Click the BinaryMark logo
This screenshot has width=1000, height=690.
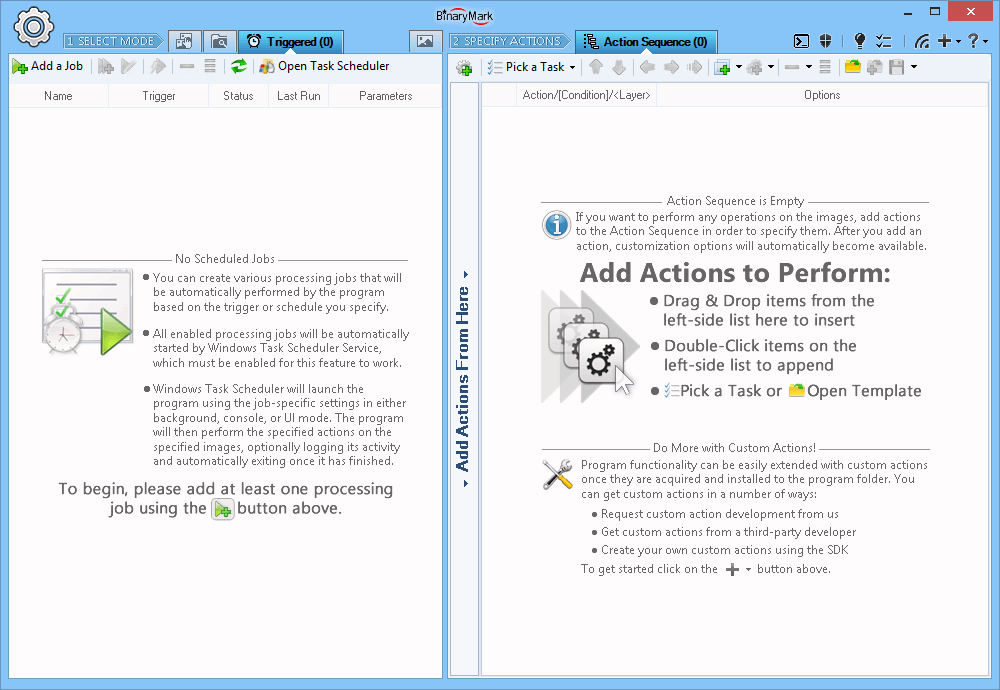coord(464,16)
